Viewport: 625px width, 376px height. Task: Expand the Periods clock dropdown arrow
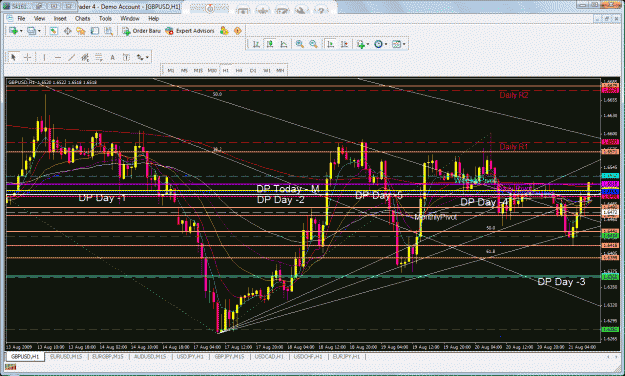[x=385, y=44]
